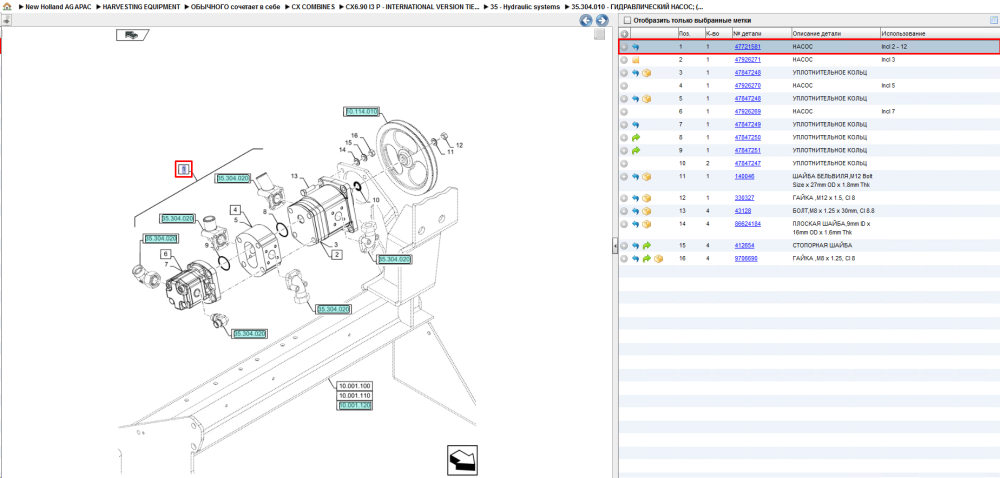Click green arrow icon in row 47847250
Screen dimensions: 1000x478
(x=636, y=137)
